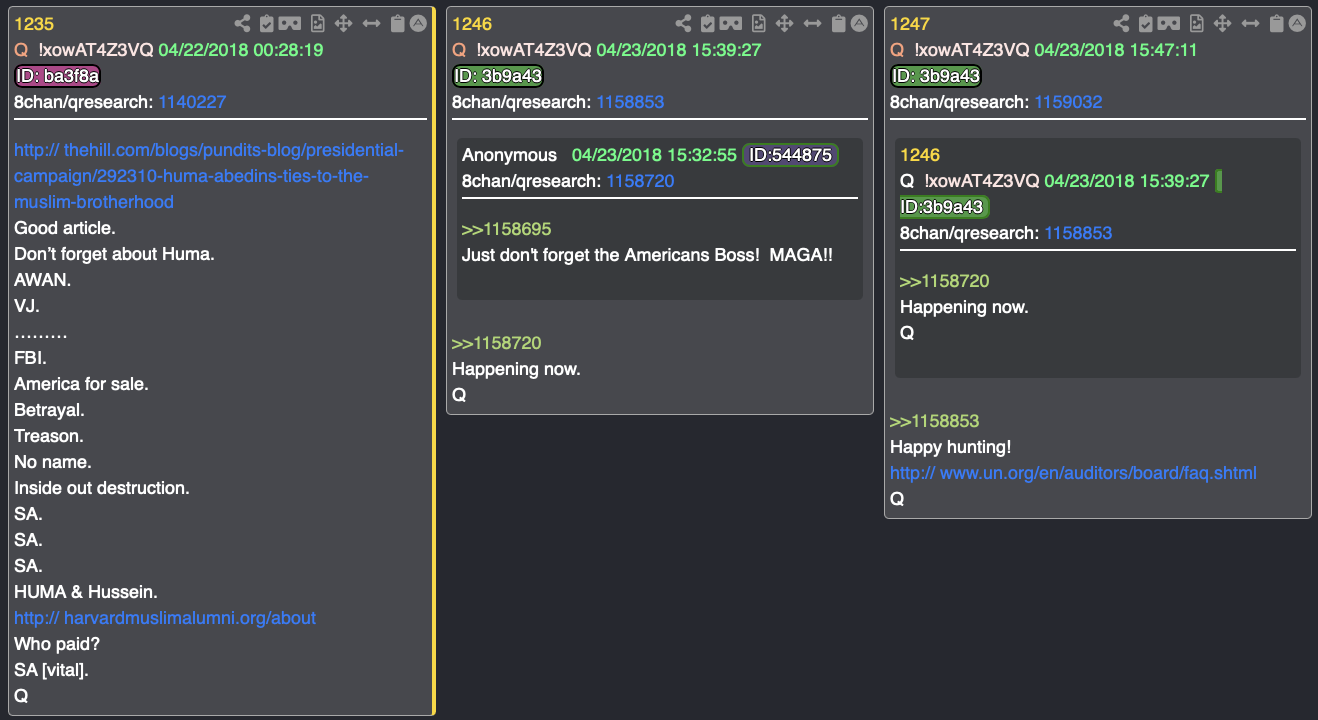This screenshot has width=1318, height=720.
Task: Click the four-way move arrows on post 1246
Action: pyautogui.click(x=785, y=23)
